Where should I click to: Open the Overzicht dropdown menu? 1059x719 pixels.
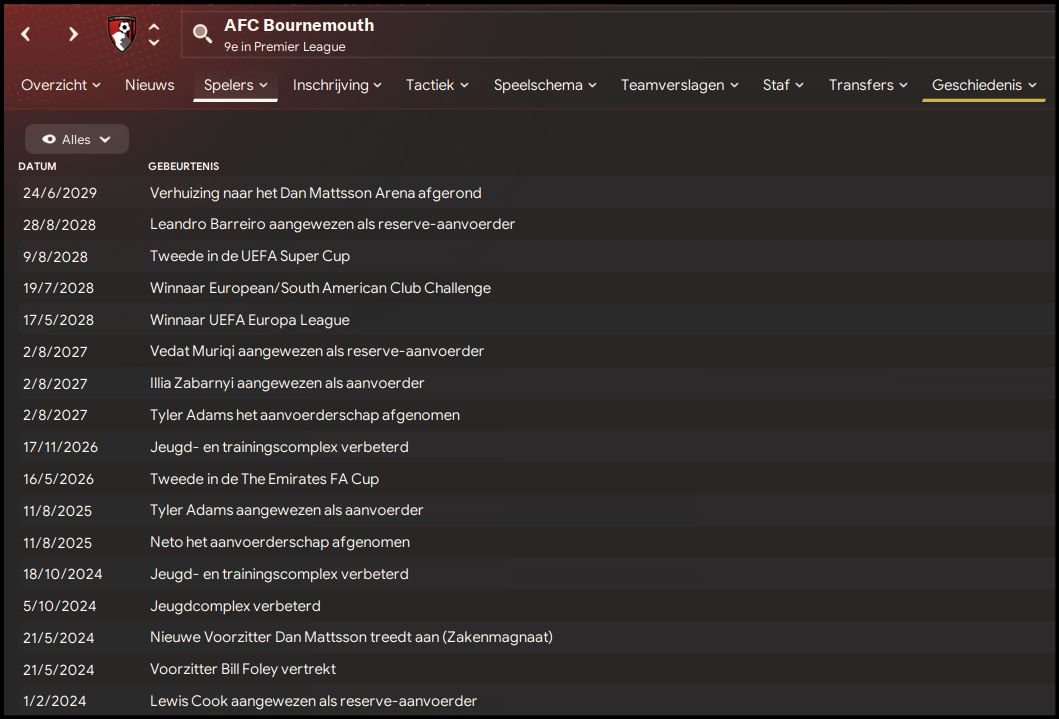coord(61,85)
